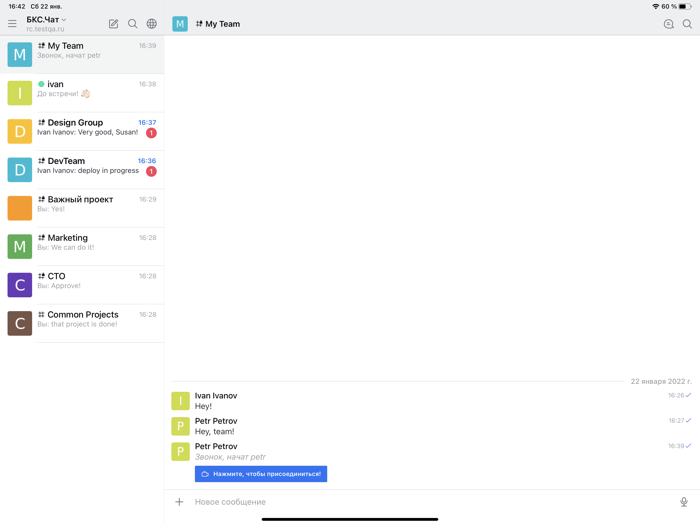Expand the БКС.Чат workspace dropdown
The width and height of the screenshot is (700, 525).
46,20
